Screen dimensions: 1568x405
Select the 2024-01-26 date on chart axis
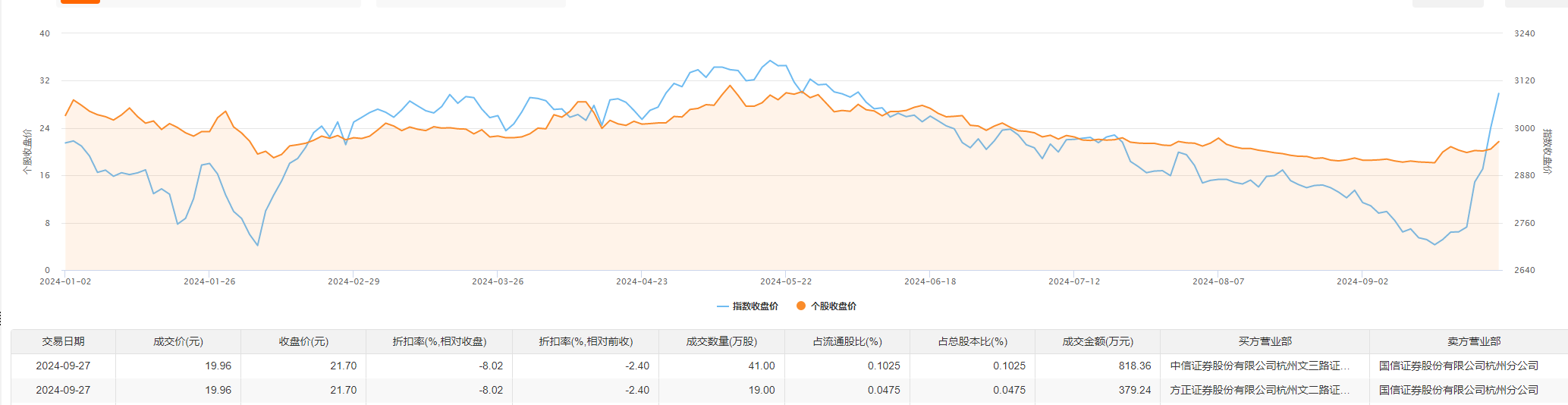coord(209,281)
